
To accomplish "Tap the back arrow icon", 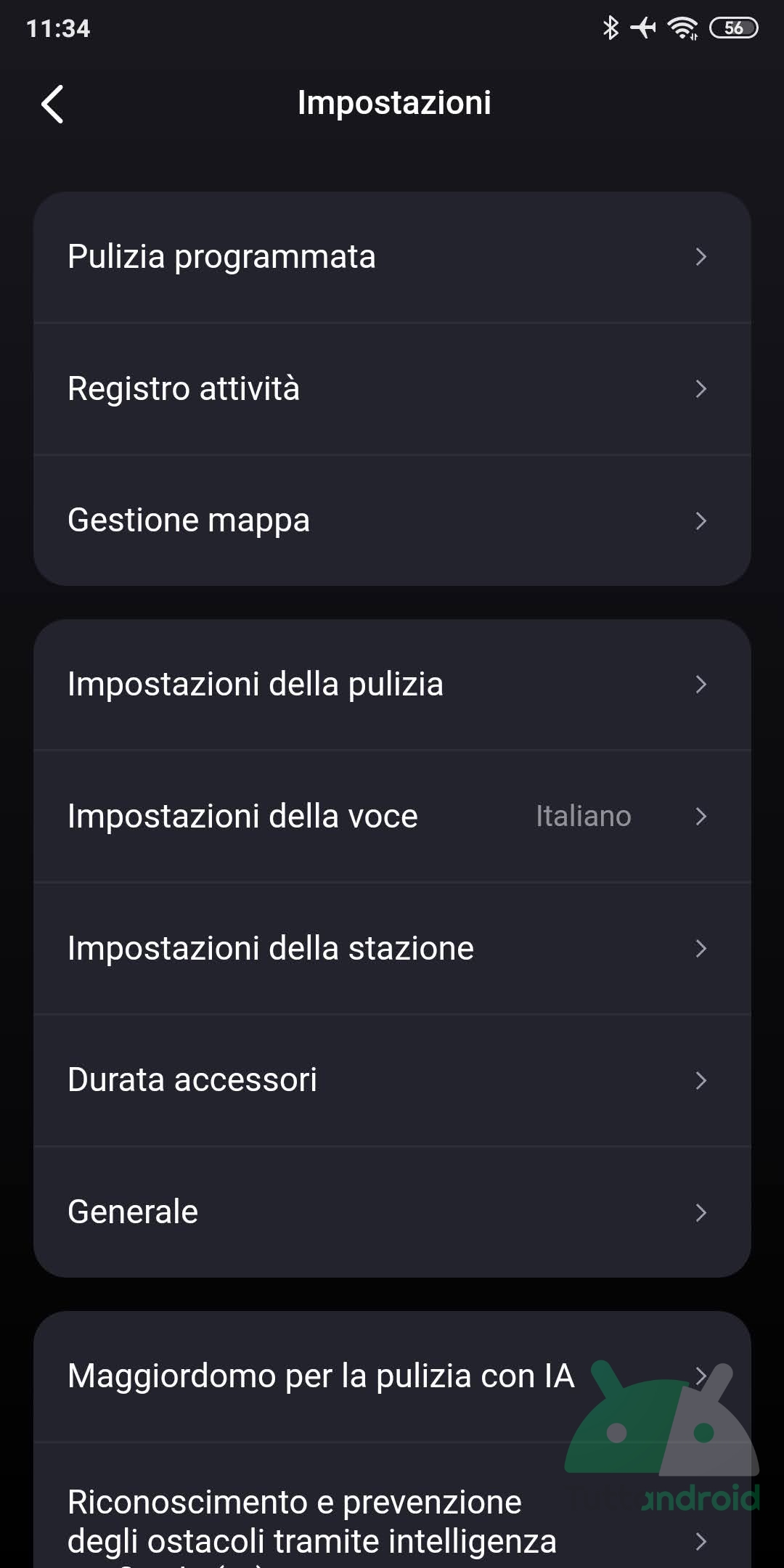I will [x=53, y=105].
